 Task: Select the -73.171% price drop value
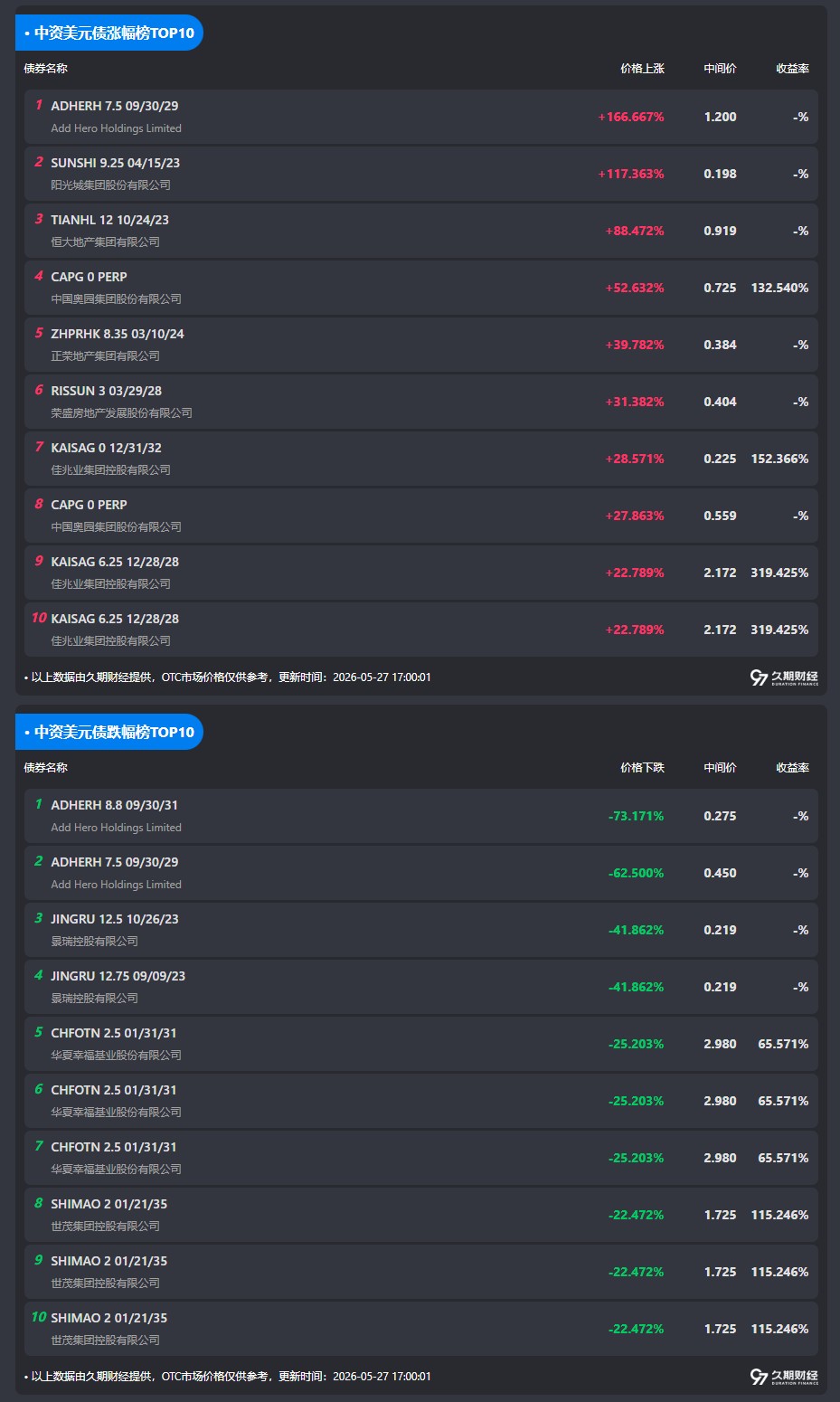click(637, 817)
